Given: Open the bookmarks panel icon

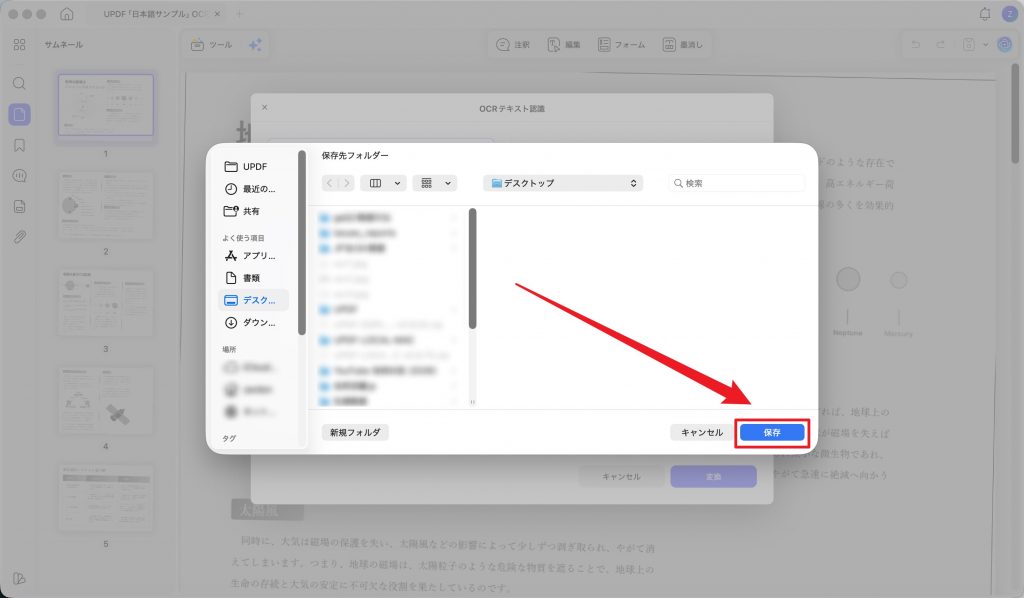Looking at the screenshot, I should pos(20,145).
